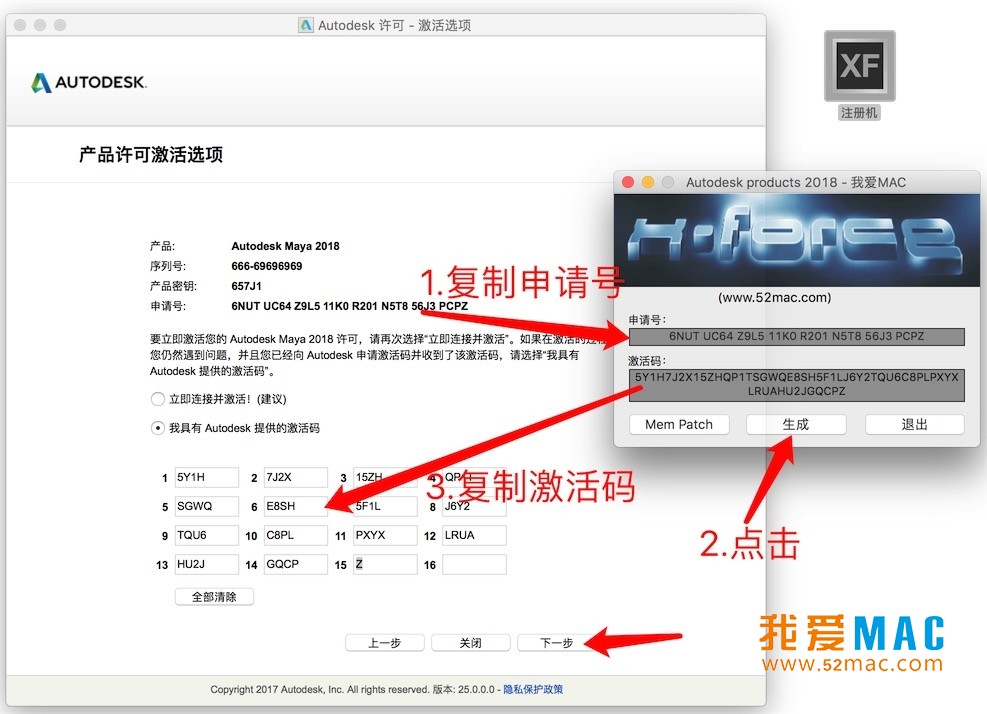Image resolution: width=987 pixels, height=714 pixels.
Task: Click activation field 10 containing C8PL
Action: 296,535
